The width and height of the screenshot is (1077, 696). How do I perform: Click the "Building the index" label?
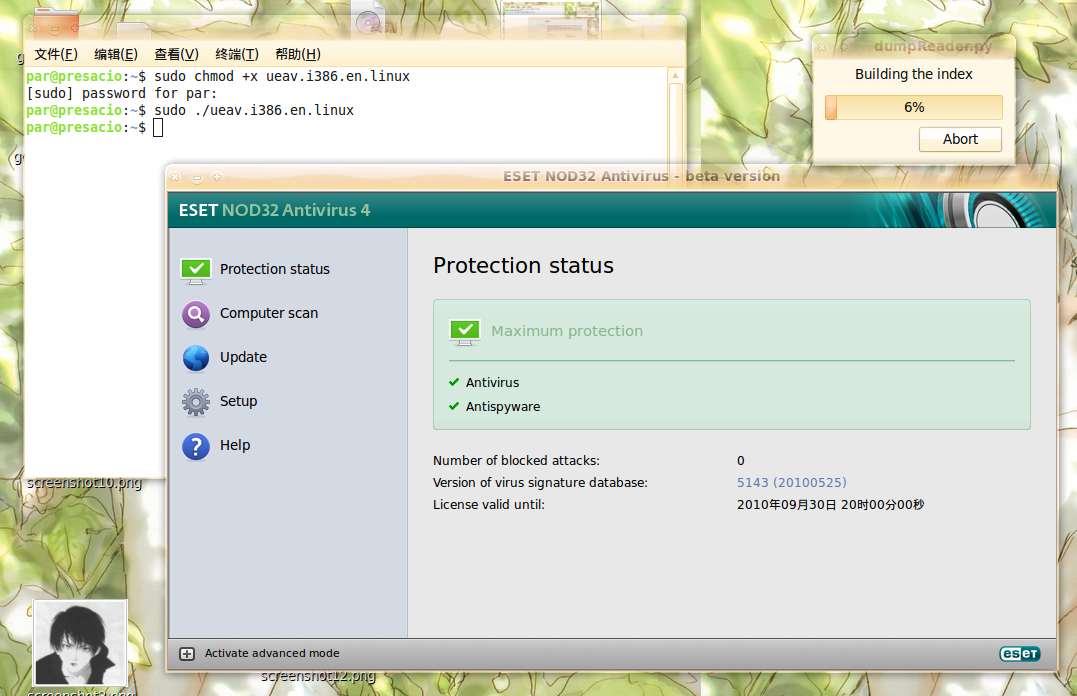[914, 74]
